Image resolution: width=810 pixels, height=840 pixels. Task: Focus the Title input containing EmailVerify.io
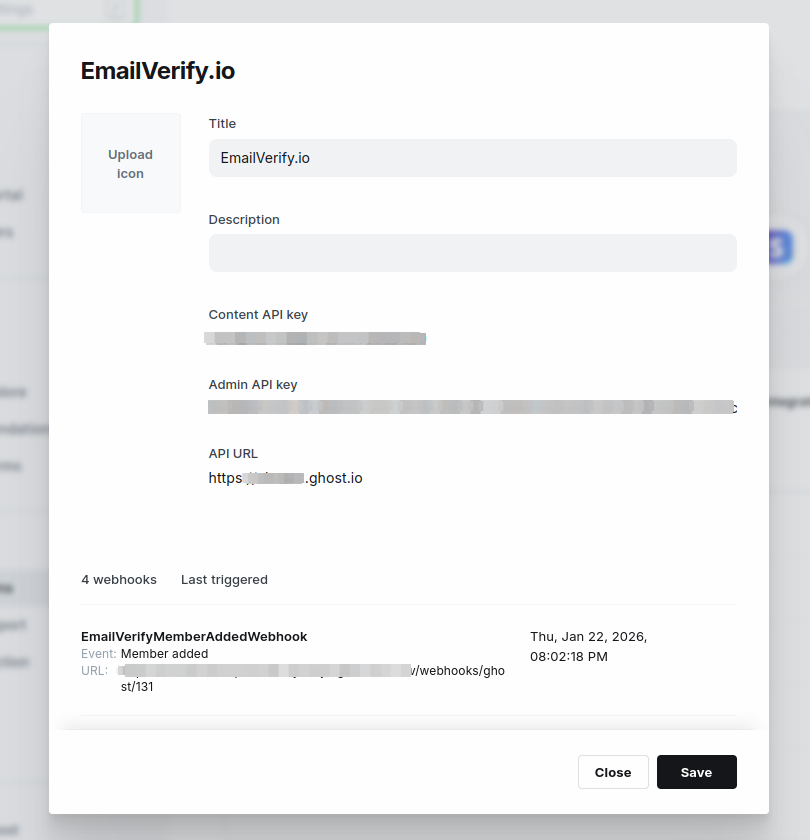(x=472, y=158)
